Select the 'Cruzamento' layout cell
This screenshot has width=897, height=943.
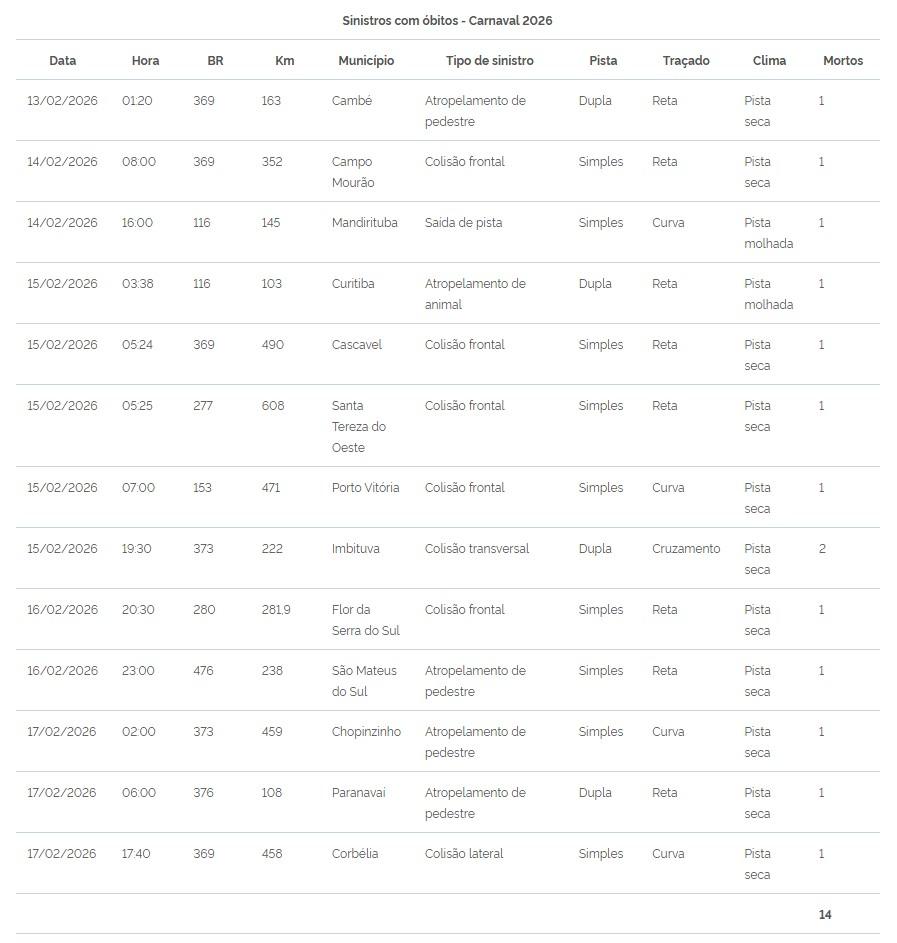click(685, 549)
